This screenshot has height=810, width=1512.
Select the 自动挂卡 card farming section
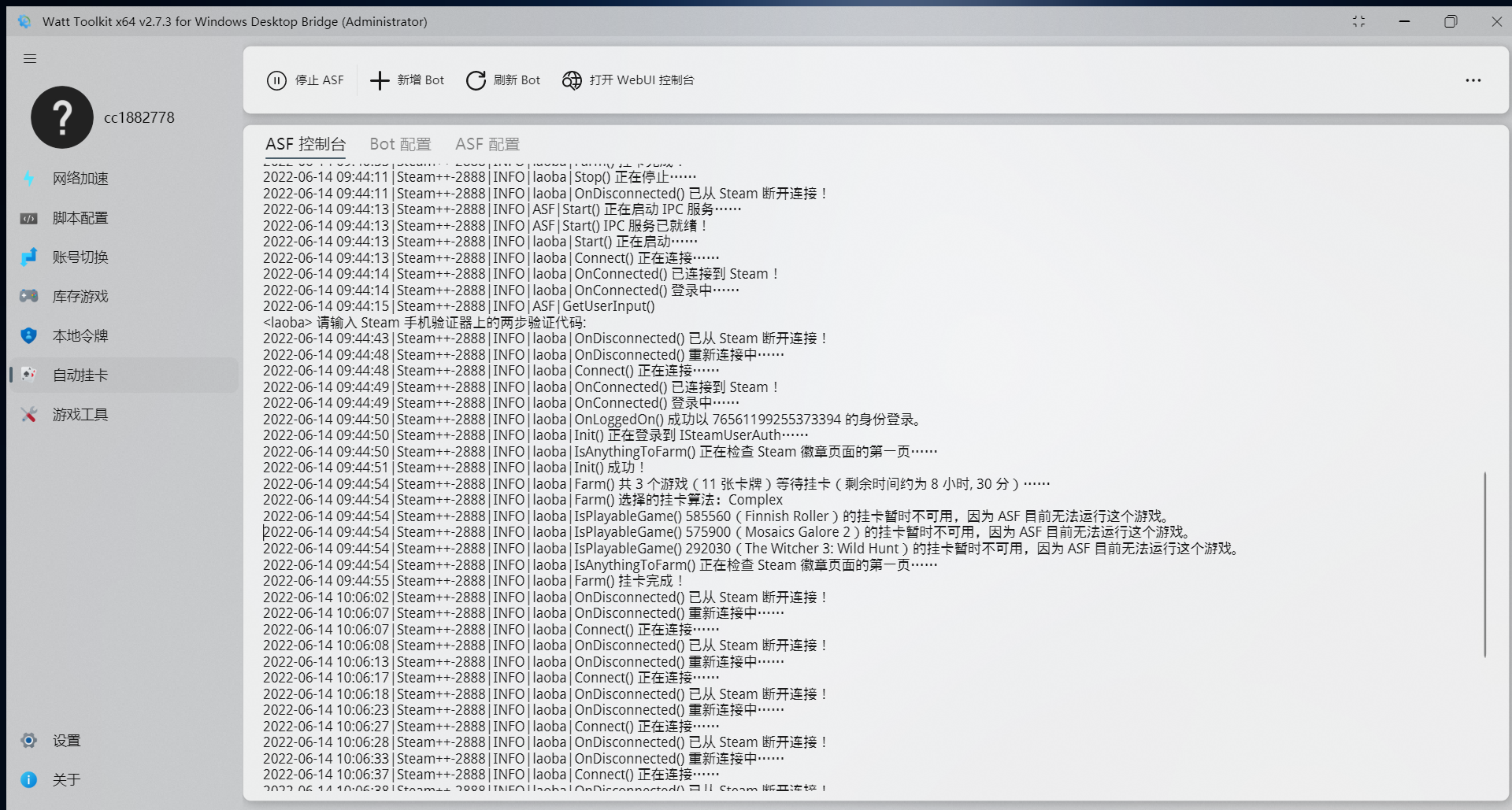click(x=80, y=375)
